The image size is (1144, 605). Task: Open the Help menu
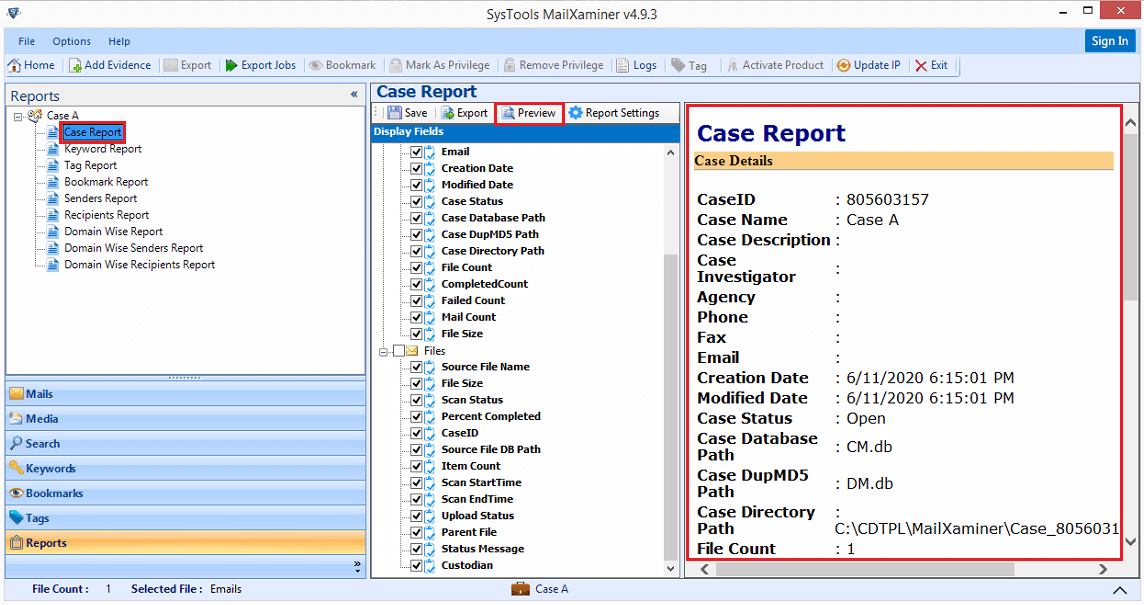[x=119, y=41]
